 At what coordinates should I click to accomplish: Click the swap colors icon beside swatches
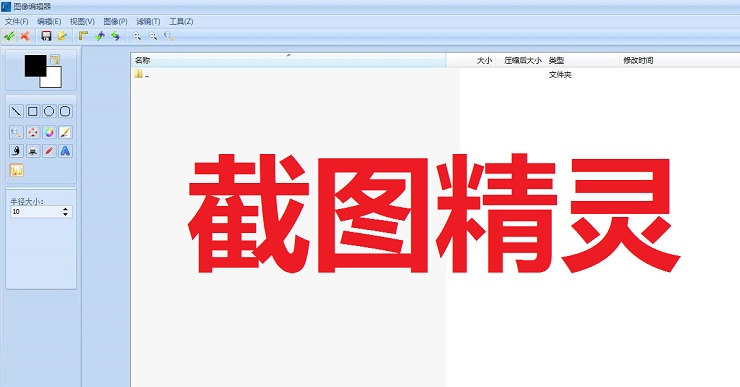55,59
